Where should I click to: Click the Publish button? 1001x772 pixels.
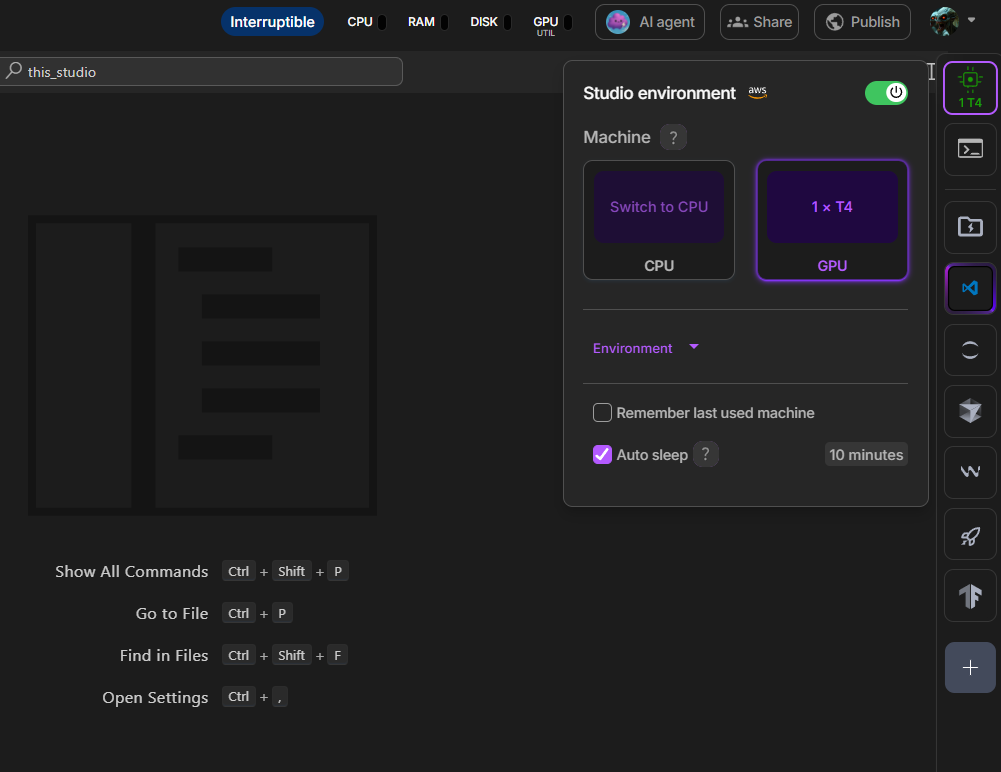point(862,22)
